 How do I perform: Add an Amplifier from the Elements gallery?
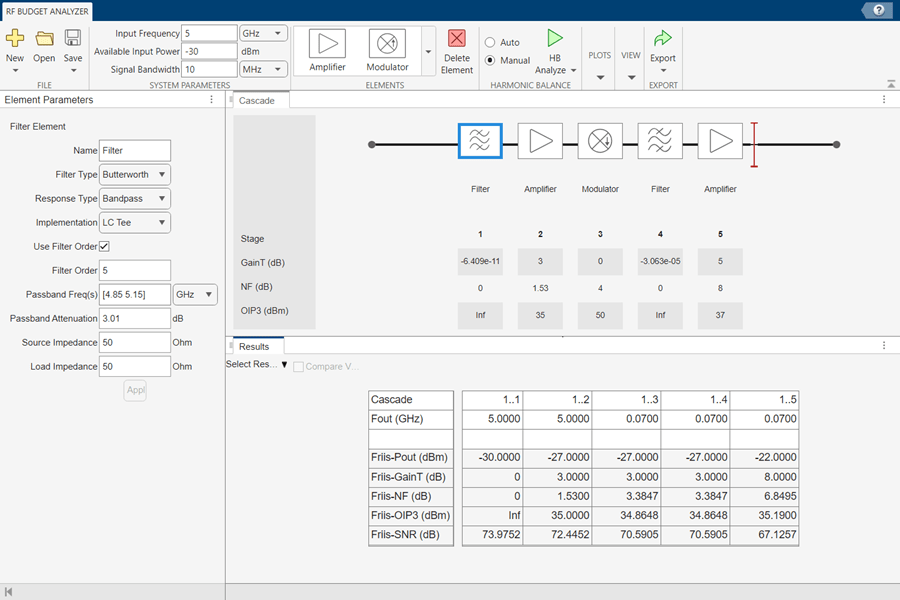click(327, 44)
